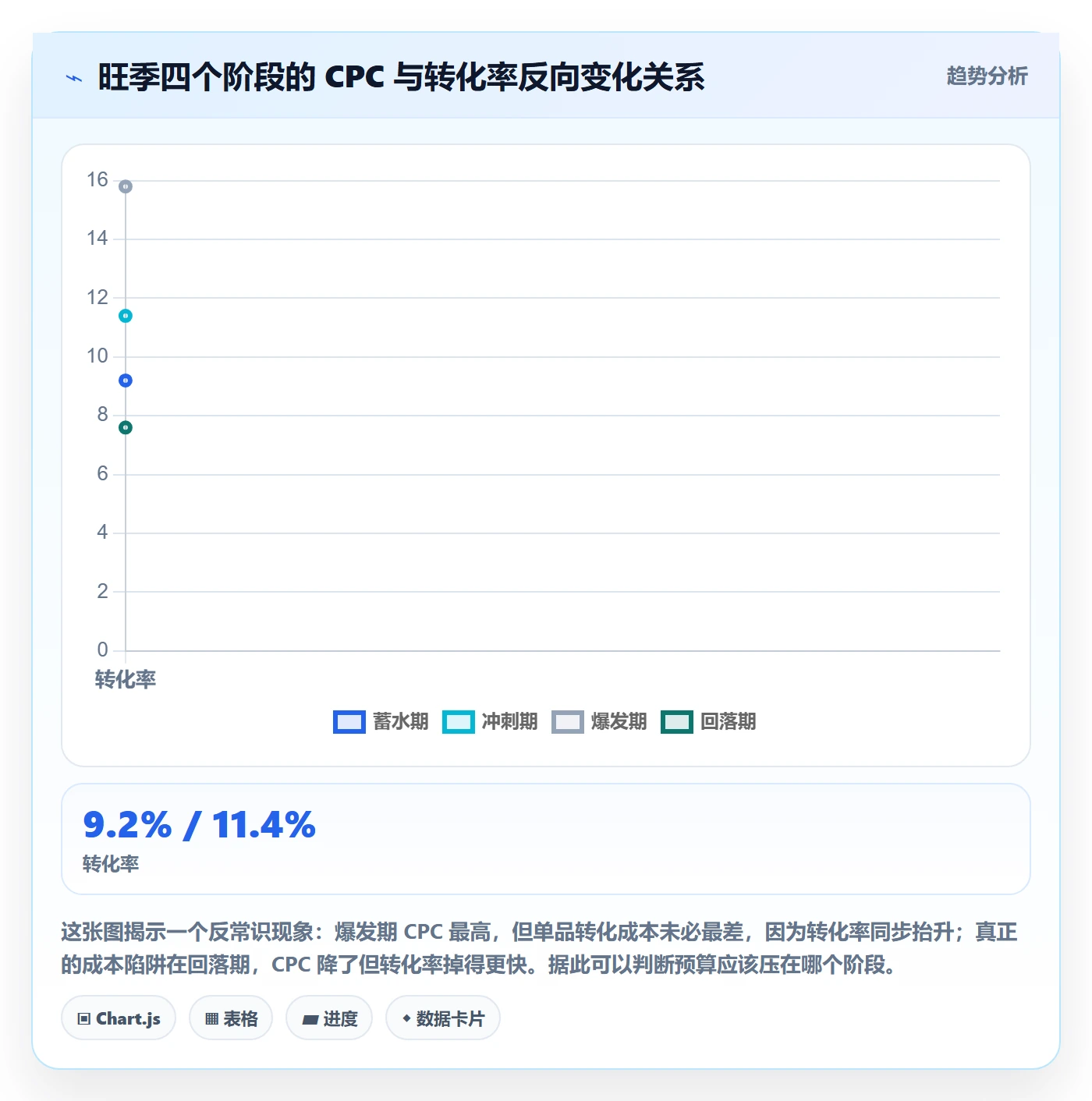Toggle the 爆发期 legend color box

coord(567,722)
